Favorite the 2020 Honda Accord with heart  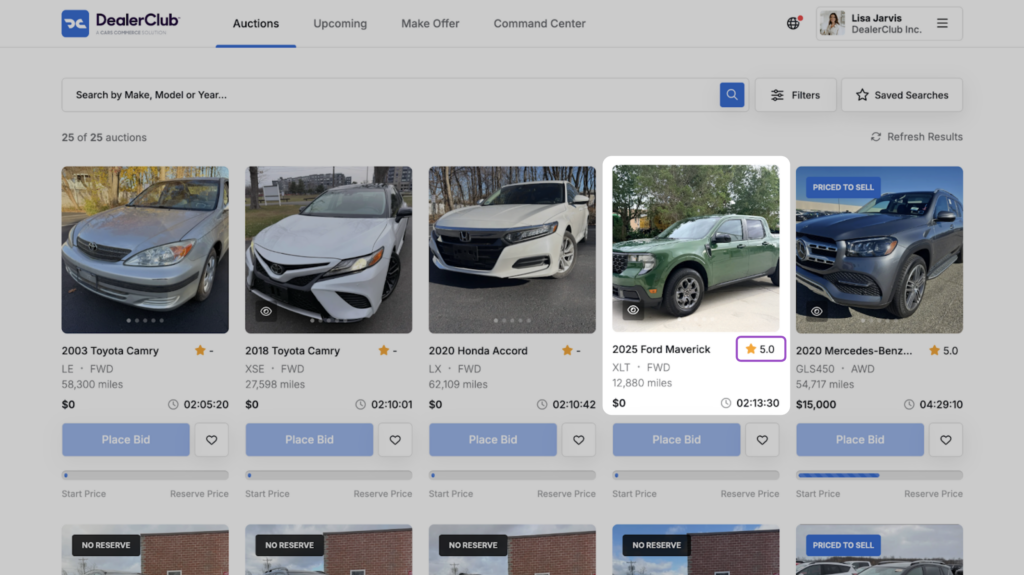coord(579,440)
